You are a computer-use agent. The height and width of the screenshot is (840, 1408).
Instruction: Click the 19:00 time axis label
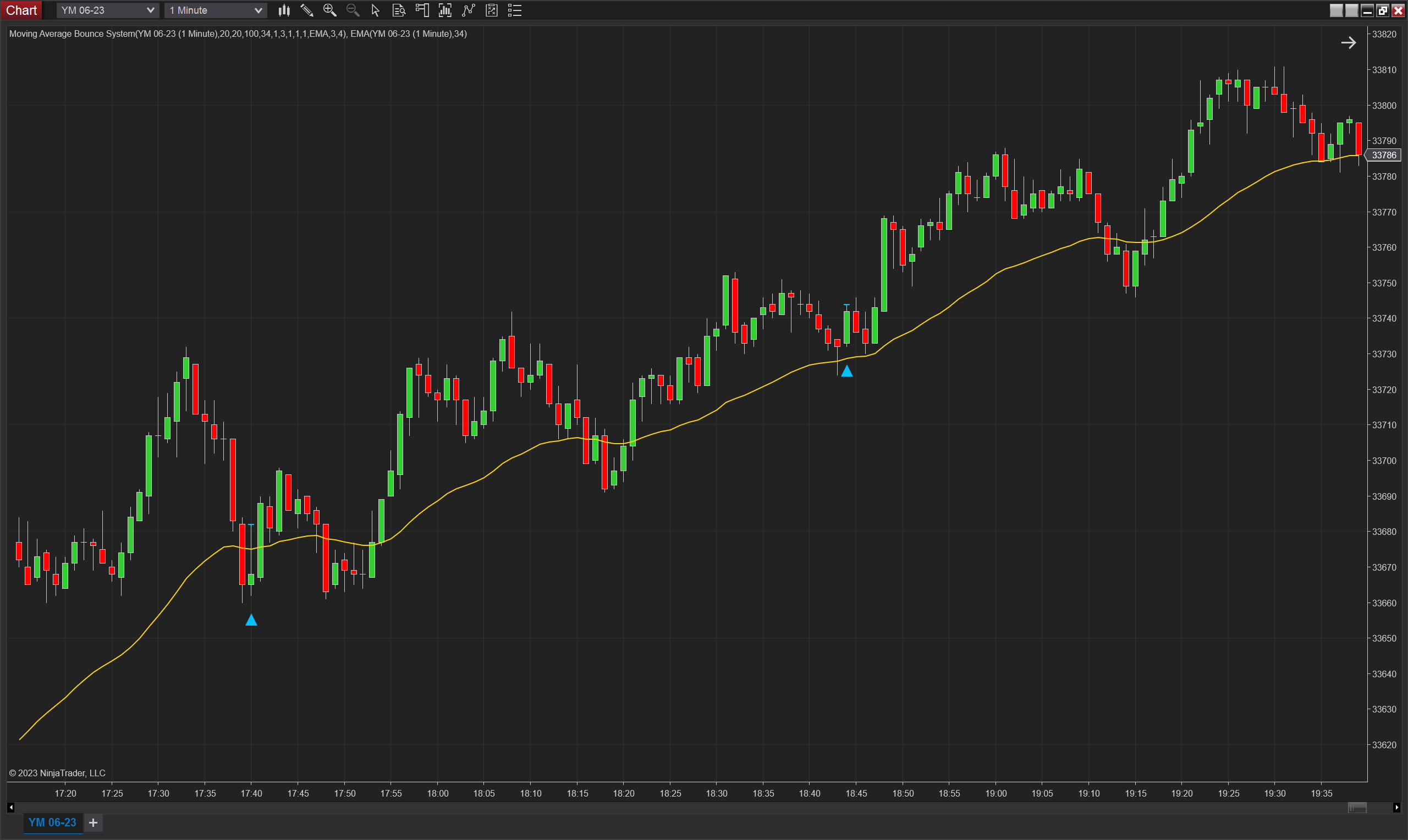point(996,794)
